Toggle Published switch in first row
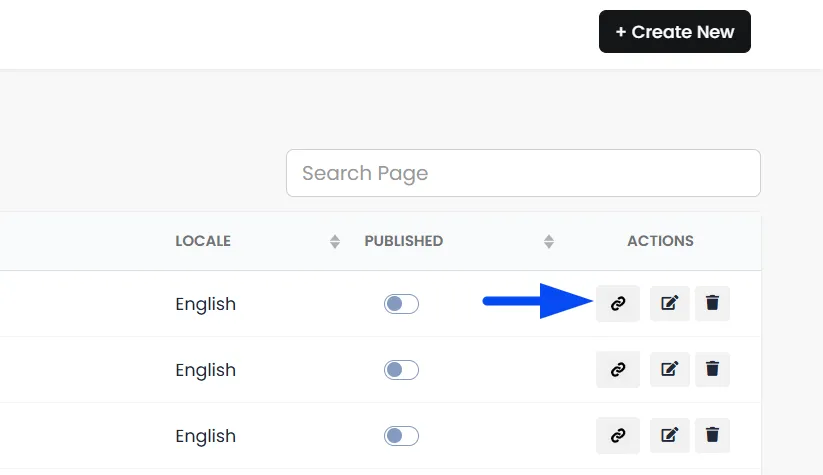This screenshot has height=475, width=823. [401, 304]
